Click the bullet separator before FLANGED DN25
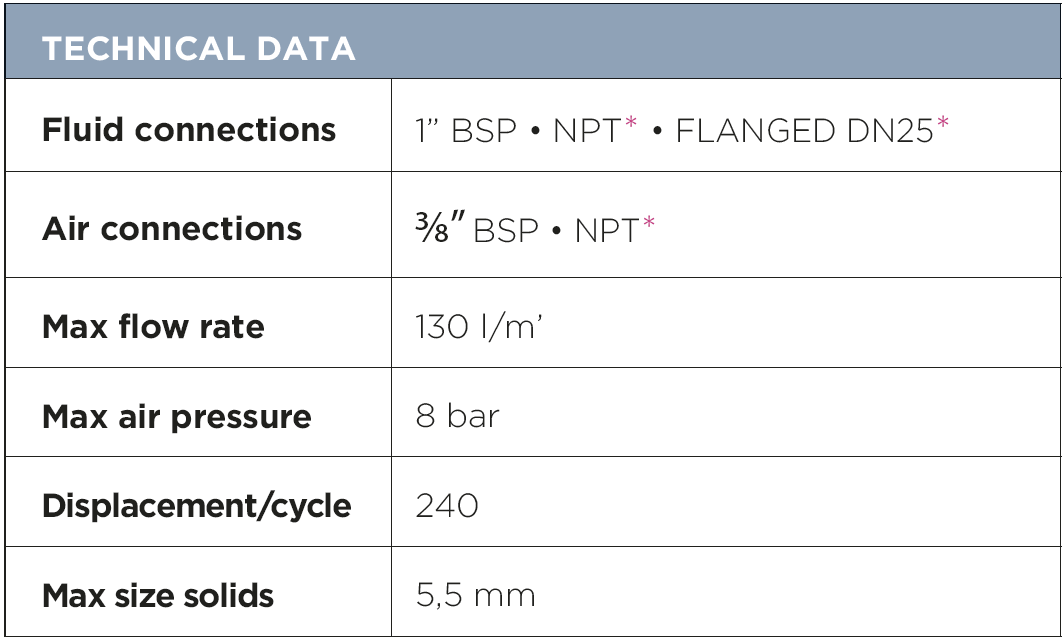Viewport: 1064px width, 642px height. [657, 132]
